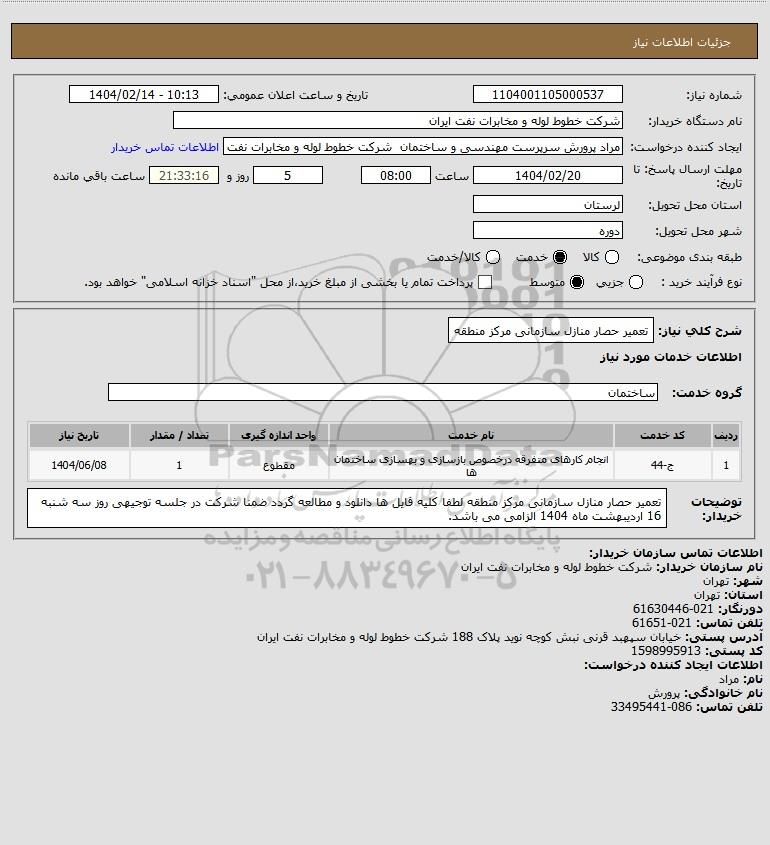Click the ساعت باقی مانده label
This screenshot has height=845, width=770.
point(99,176)
